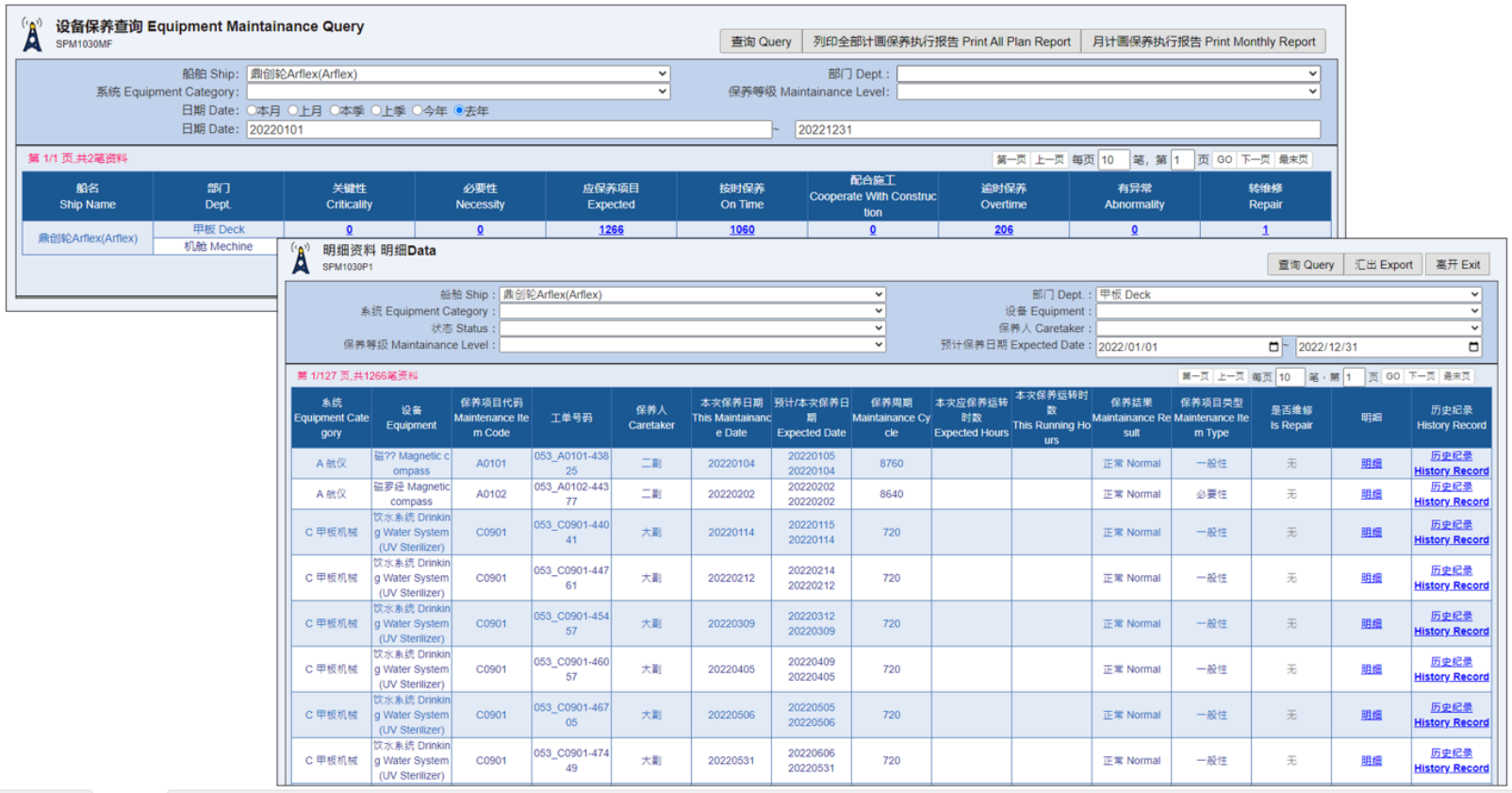Viewport: 1512px width, 793px height.
Task: Open calendar picker on 2022/12/31 expected date
Action: [1473, 347]
